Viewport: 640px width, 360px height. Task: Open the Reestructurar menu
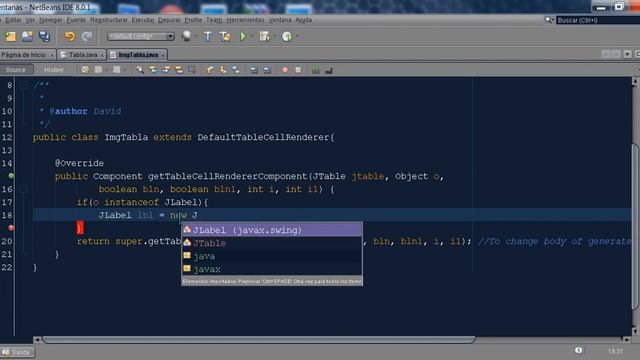click(109, 20)
